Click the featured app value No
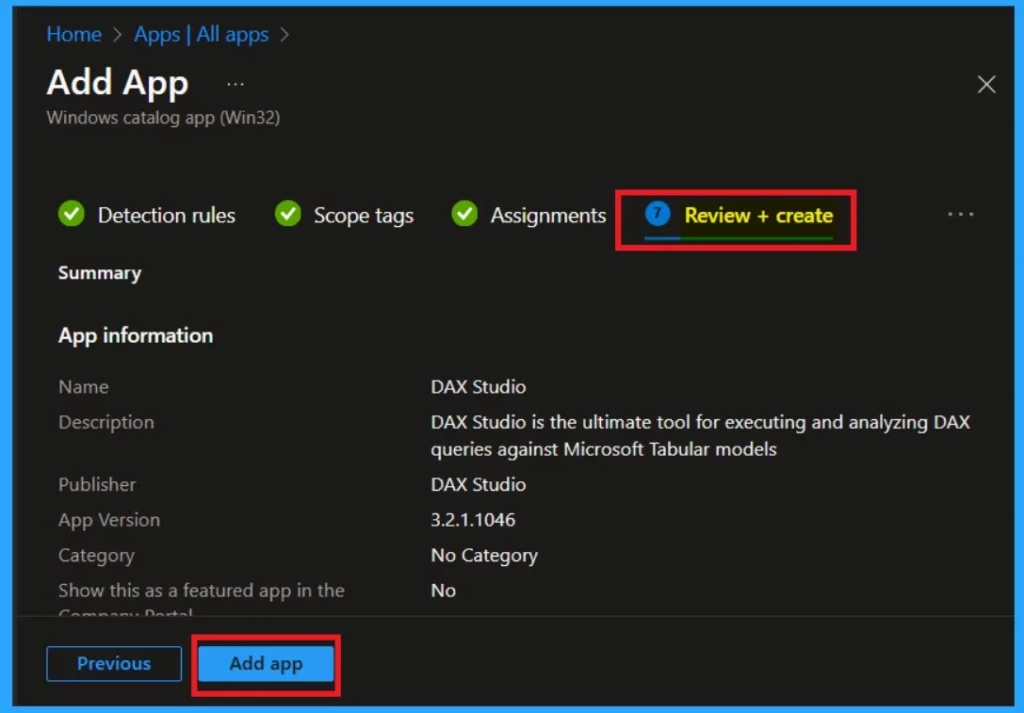The height and width of the screenshot is (713, 1024). click(443, 591)
